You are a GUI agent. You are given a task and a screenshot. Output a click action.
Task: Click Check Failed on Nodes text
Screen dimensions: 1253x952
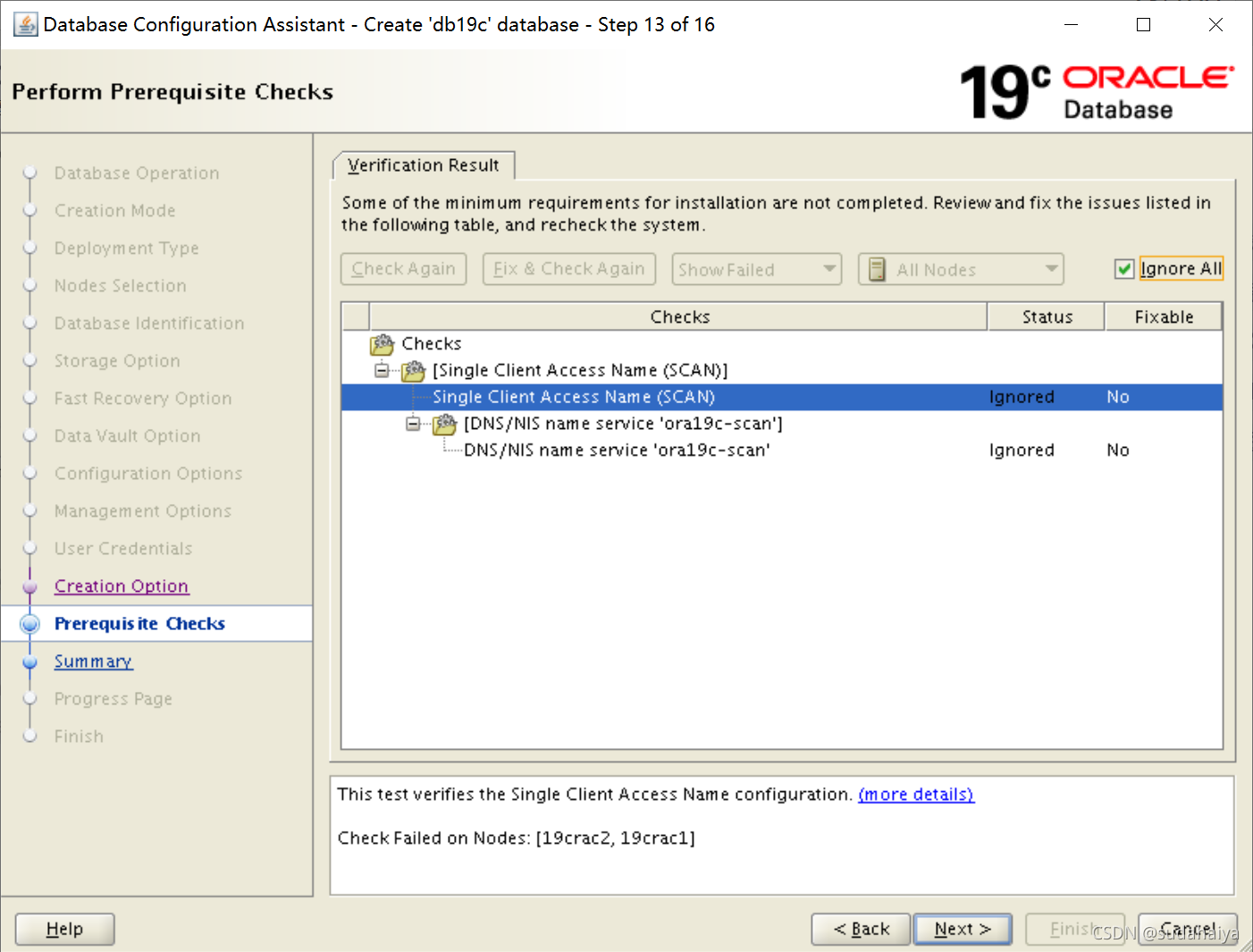click(517, 838)
